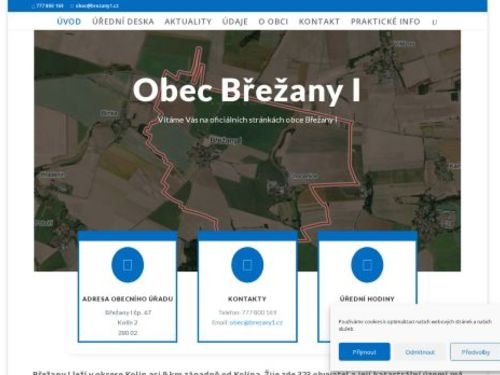The width and height of the screenshot is (500, 375).
Task: Click the search icon in navigation bar
Action: (434, 22)
